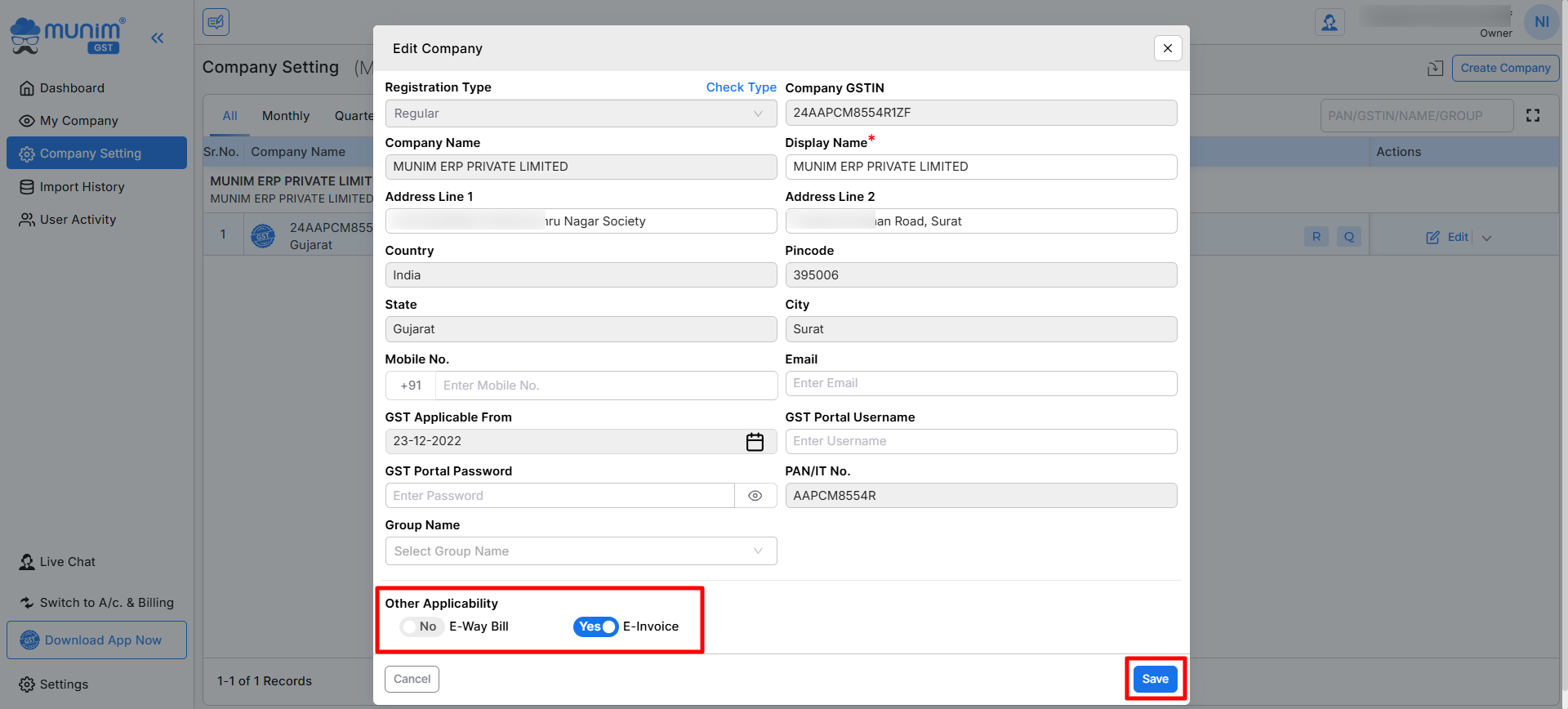Click the Munim GST logo

click(67, 36)
